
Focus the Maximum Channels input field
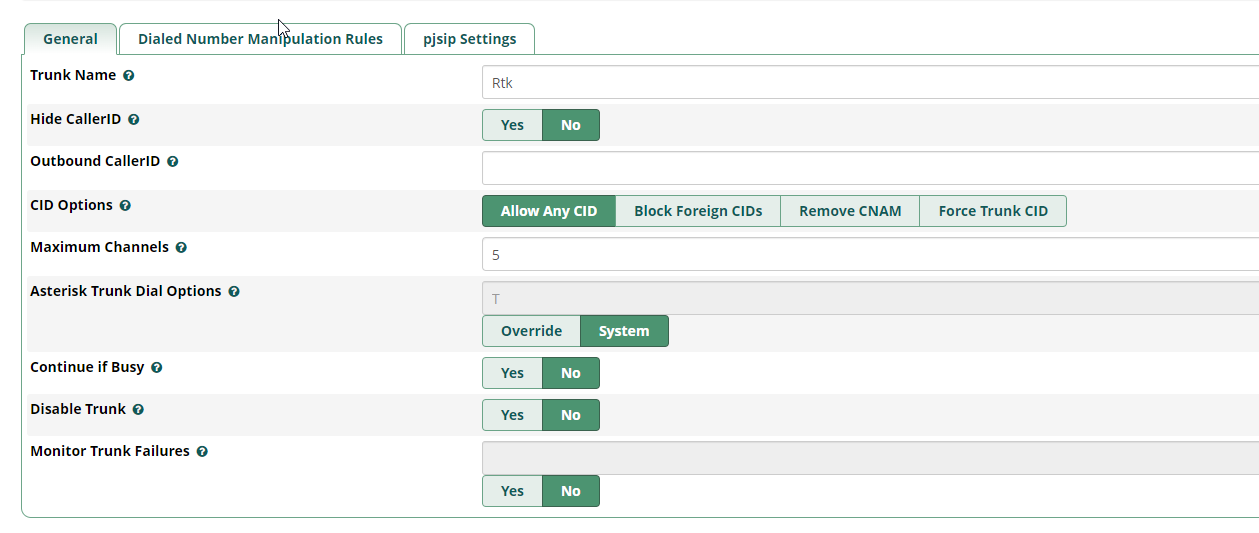click(x=870, y=255)
